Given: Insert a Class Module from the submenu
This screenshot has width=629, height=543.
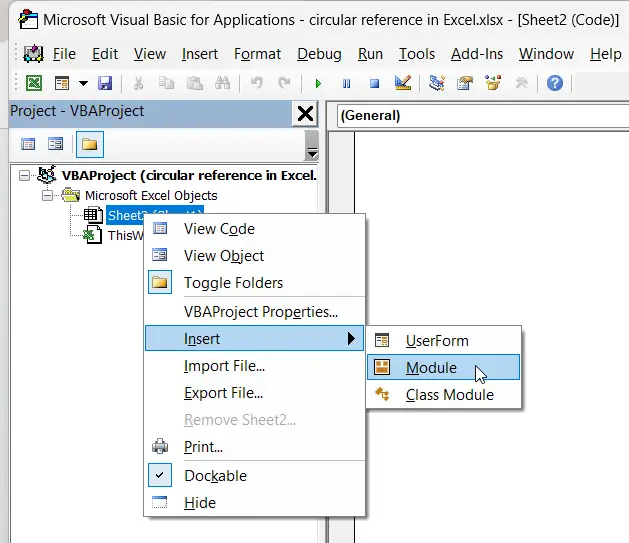Looking at the screenshot, I should coord(444,395).
